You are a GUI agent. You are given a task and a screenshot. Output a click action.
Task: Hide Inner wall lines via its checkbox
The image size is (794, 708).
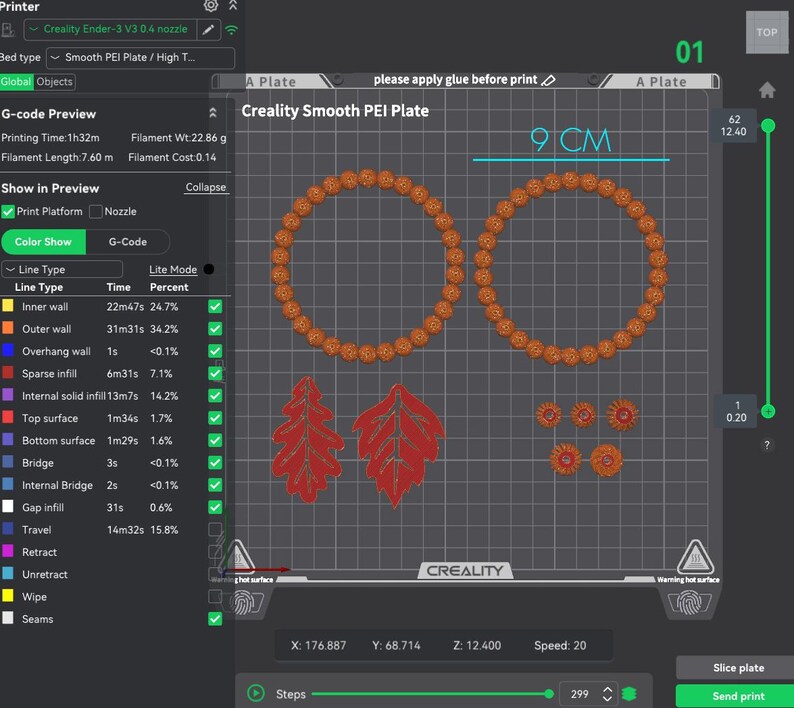click(215, 306)
